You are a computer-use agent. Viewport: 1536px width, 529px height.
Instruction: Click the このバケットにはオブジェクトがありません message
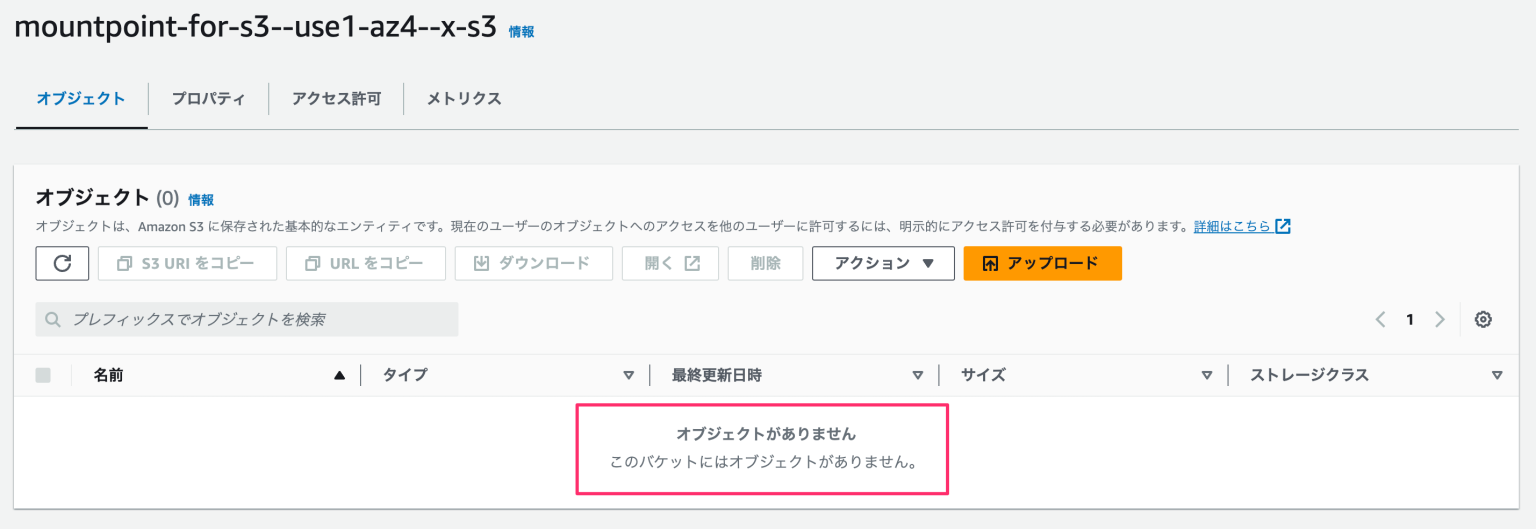pyautogui.click(x=764, y=463)
